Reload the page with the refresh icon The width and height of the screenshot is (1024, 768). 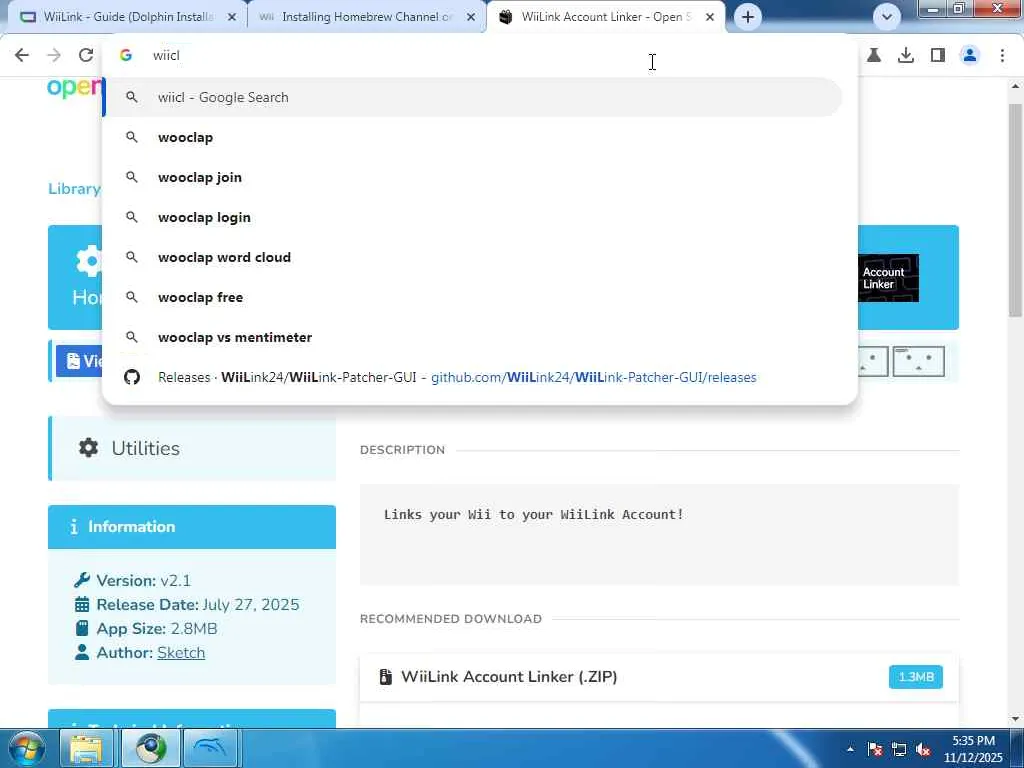[x=86, y=56]
